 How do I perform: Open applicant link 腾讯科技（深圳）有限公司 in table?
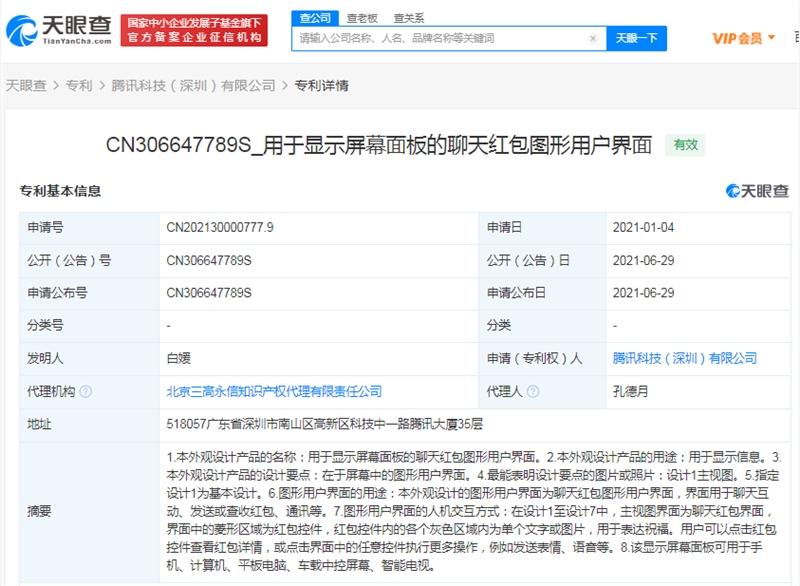(x=685, y=359)
